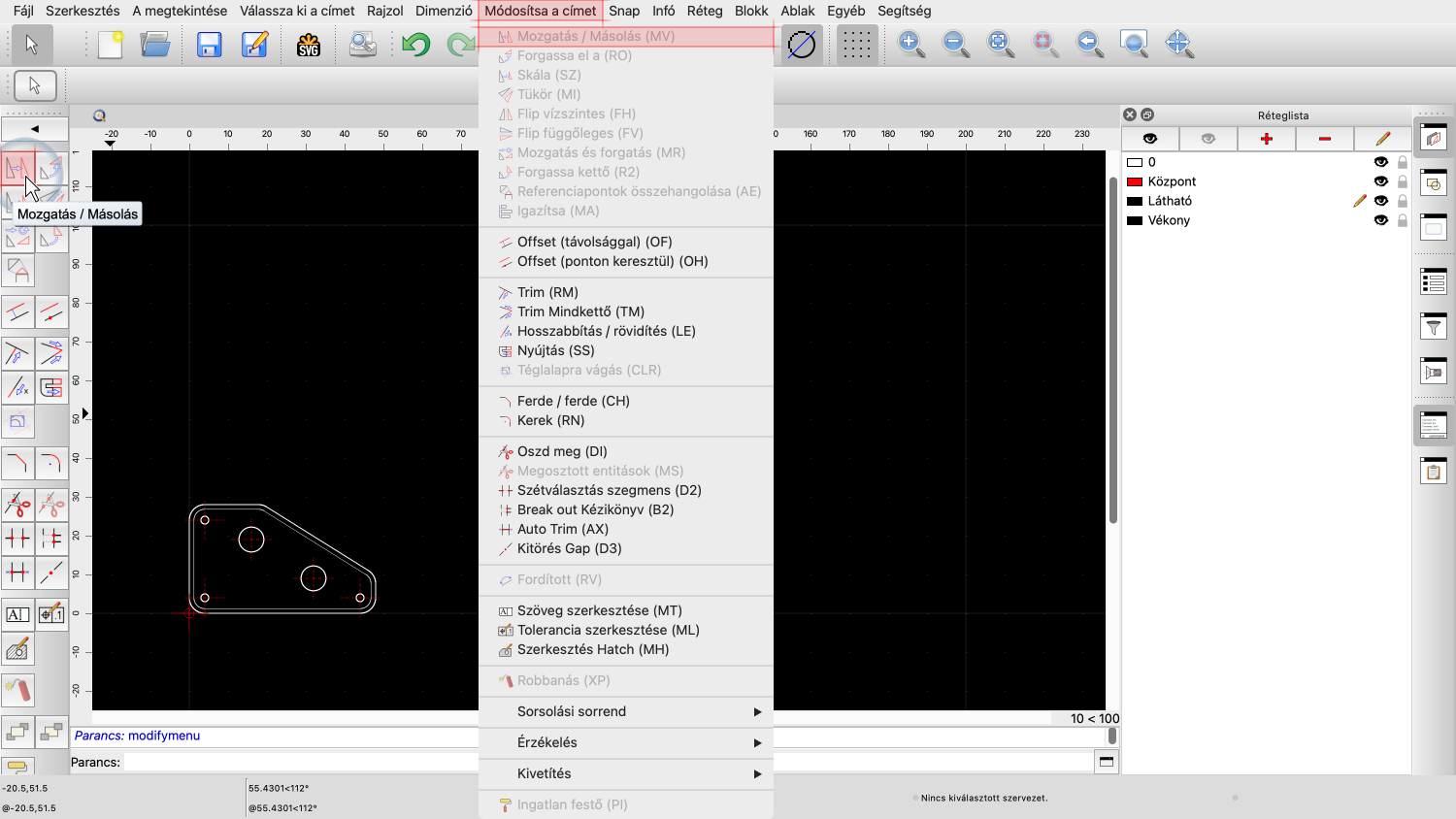
Task: Toggle visibility eye of Vékony layer
Action: point(1380,220)
